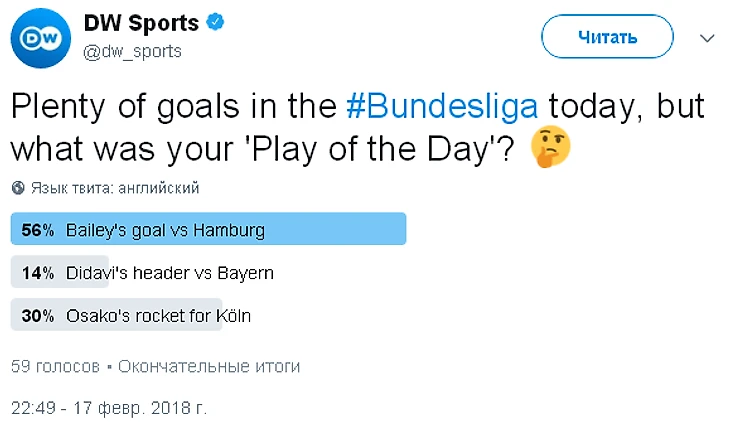The height and width of the screenshot is (434, 730).
Task: Click the 30% percentage label
Action: (x=36, y=316)
